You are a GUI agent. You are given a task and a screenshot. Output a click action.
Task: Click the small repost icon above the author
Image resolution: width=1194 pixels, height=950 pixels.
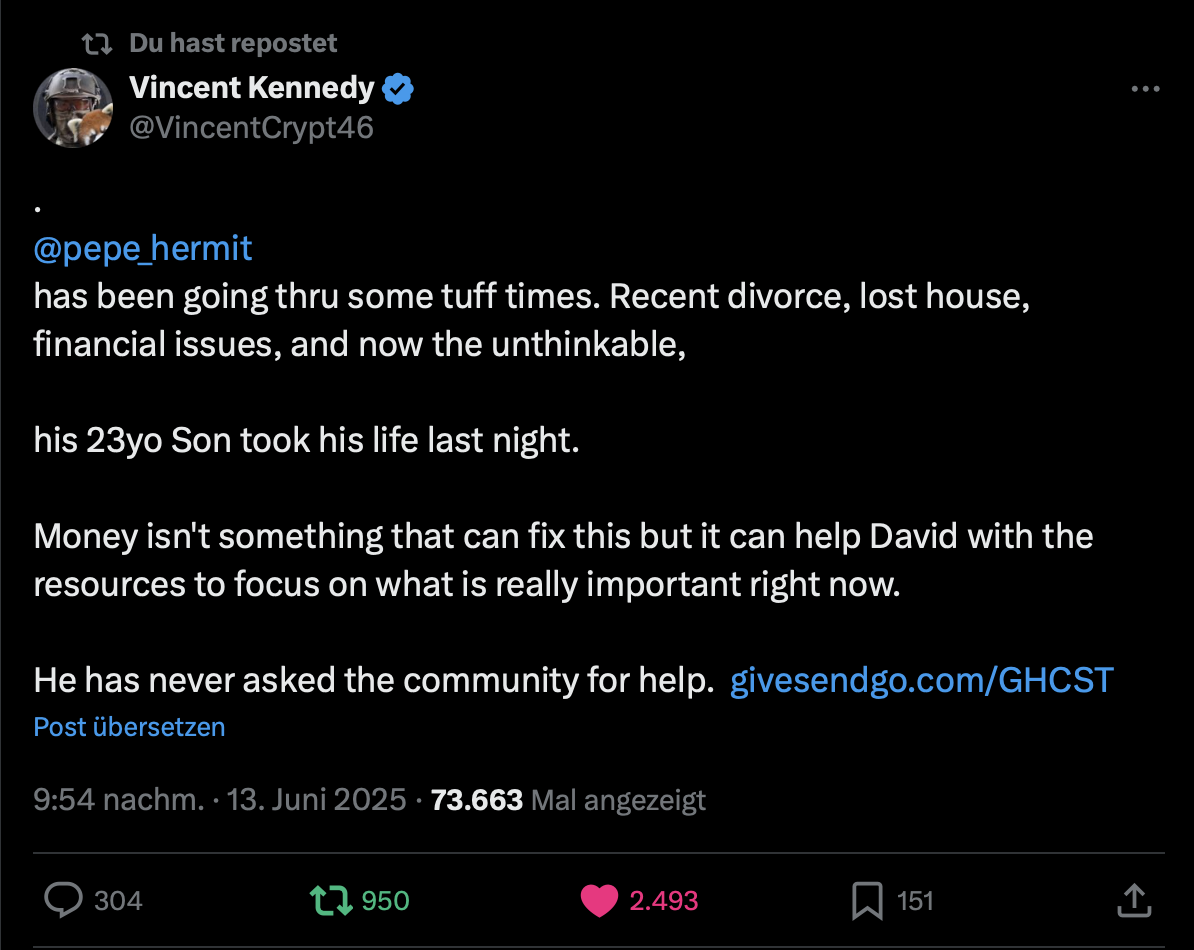click(96, 44)
